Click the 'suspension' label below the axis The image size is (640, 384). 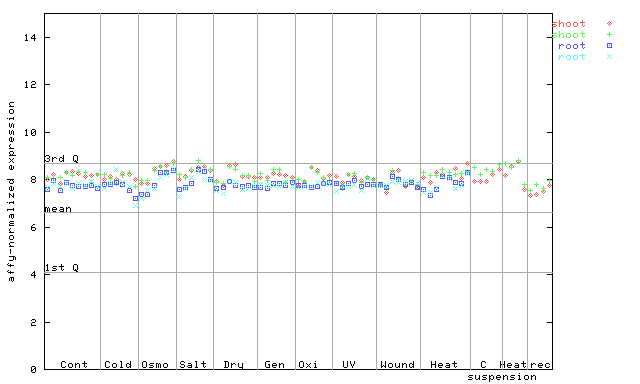click(x=502, y=377)
